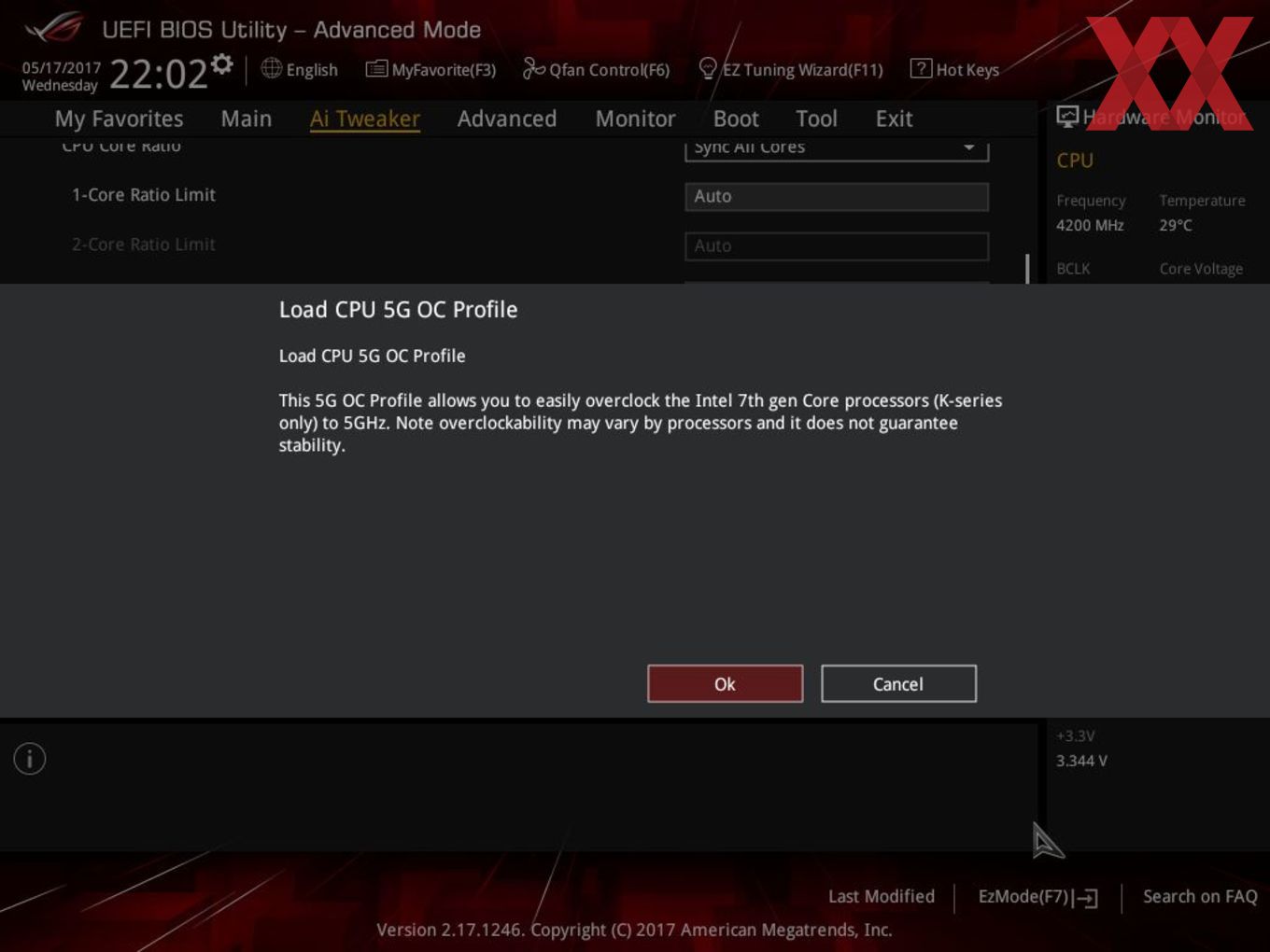Image resolution: width=1270 pixels, height=952 pixels.
Task: Click the 4200 MHz frequency value
Action: coord(1090,225)
